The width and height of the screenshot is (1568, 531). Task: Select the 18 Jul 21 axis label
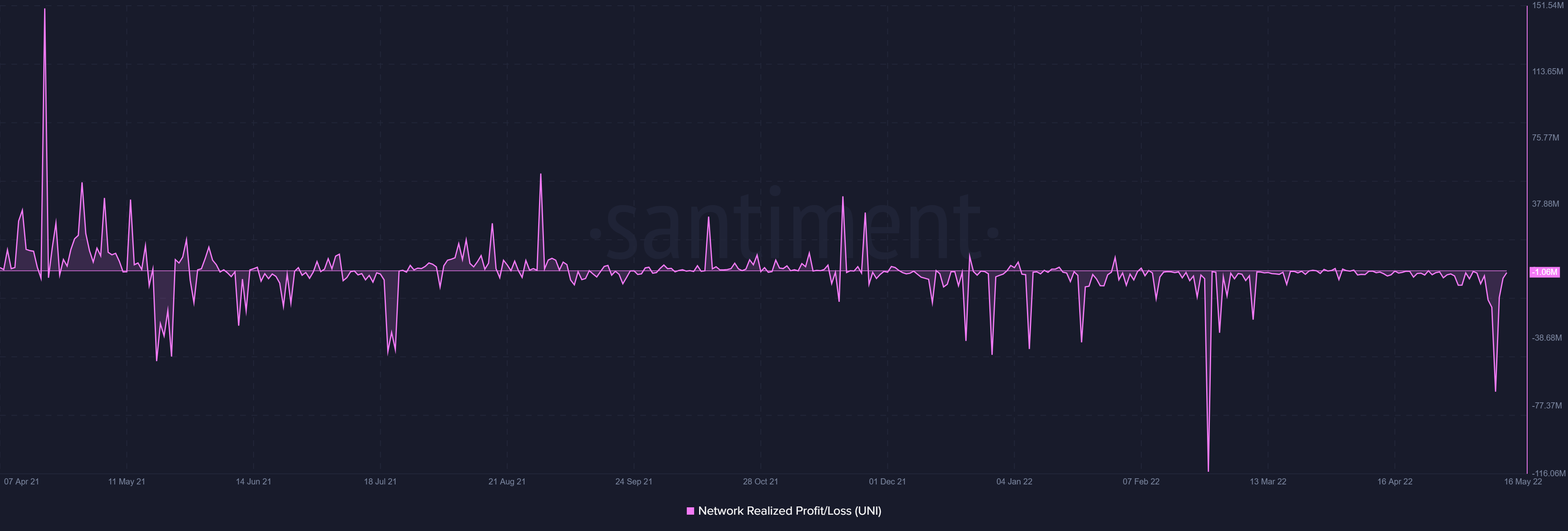[380, 482]
